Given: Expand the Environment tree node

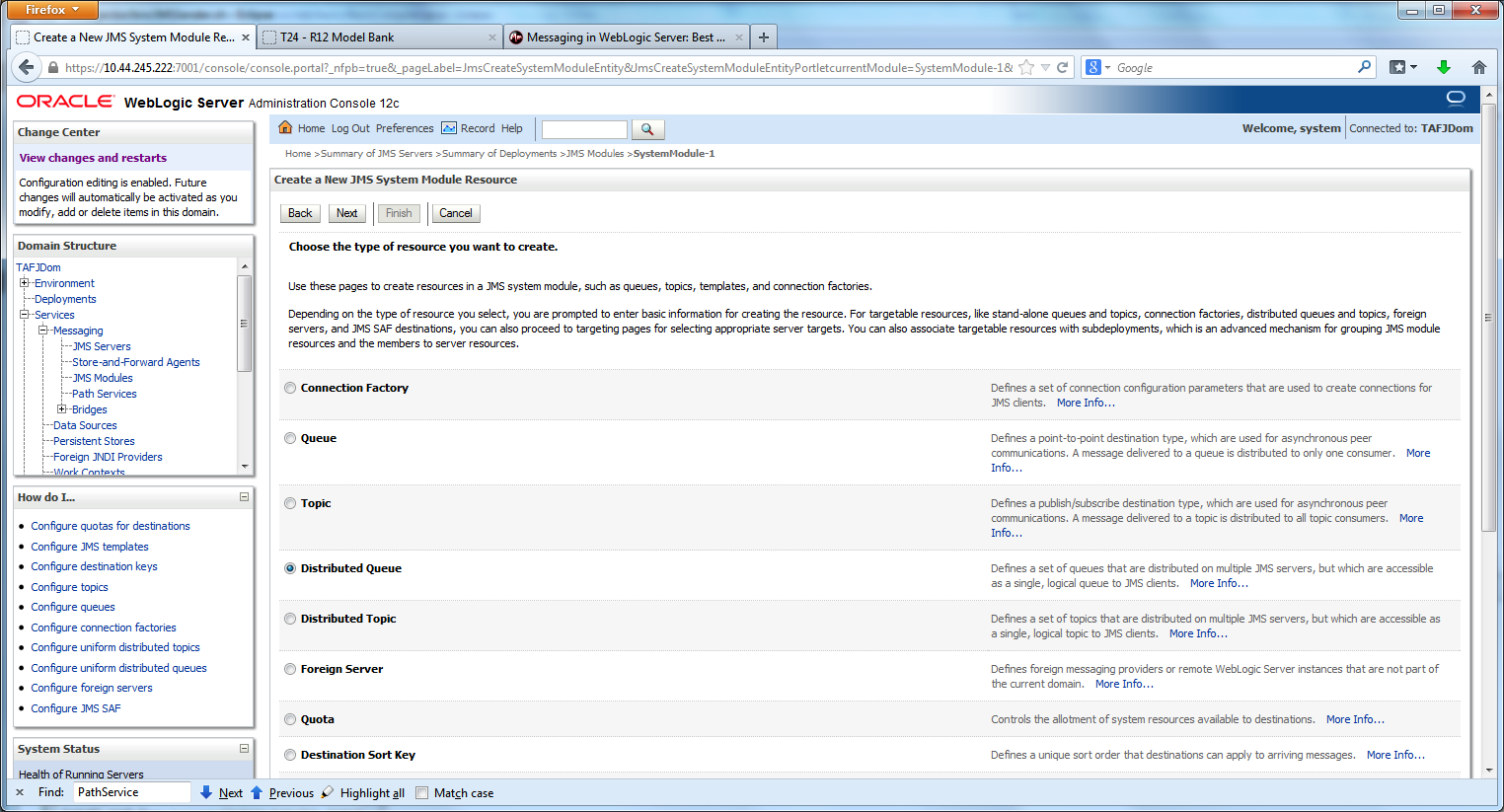Looking at the screenshot, I should coord(25,283).
